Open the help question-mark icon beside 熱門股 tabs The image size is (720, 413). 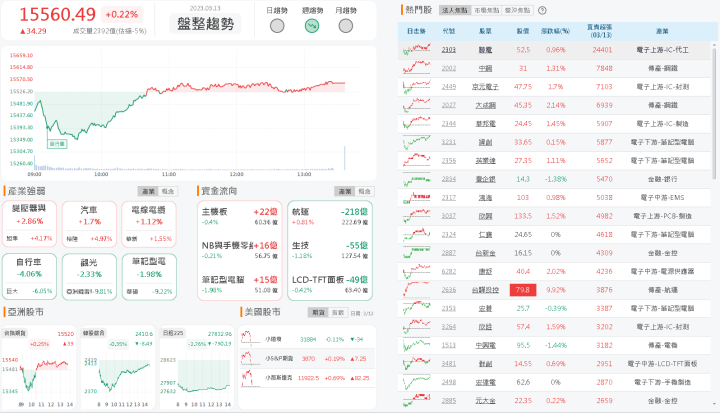[x=542, y=10]
